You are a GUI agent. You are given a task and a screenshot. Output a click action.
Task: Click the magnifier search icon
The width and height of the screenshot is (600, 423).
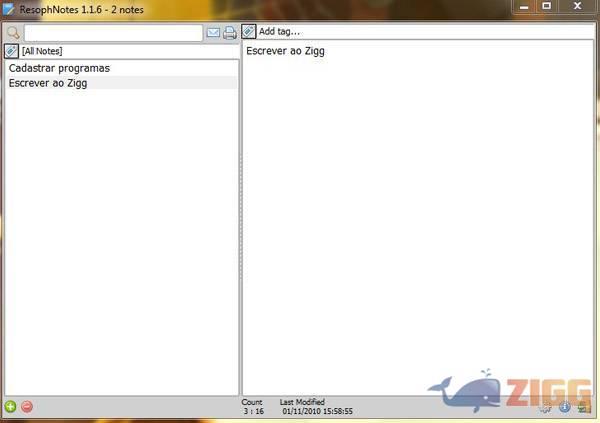12,32
